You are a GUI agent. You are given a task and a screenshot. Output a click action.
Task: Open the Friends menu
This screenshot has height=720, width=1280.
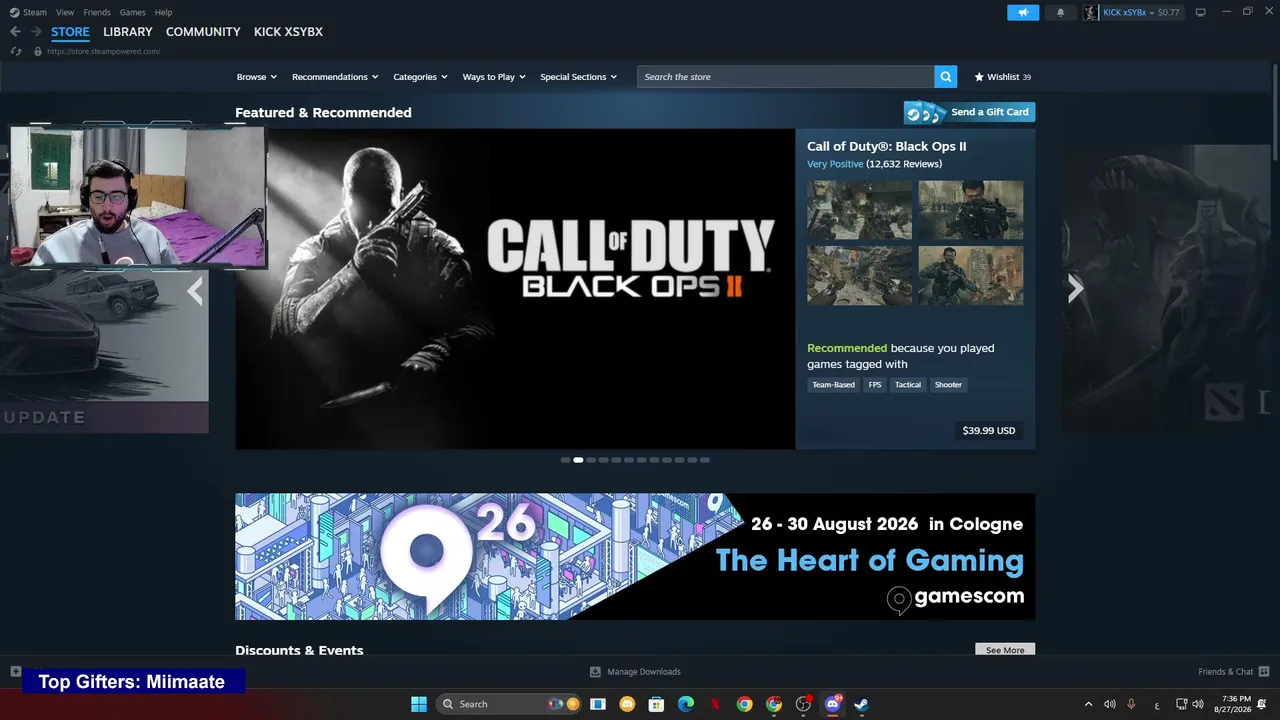(x=97, y=12)
